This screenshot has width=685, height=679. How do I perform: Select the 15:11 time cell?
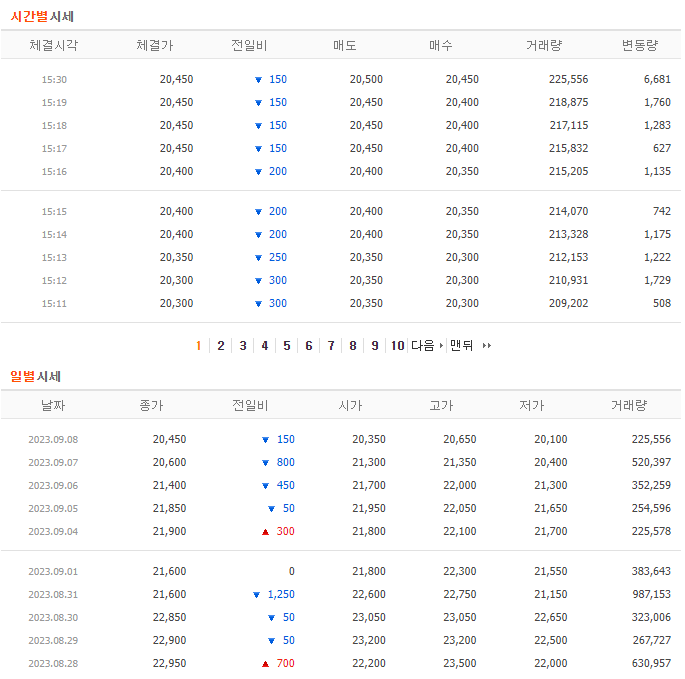(x=54, y=303)
